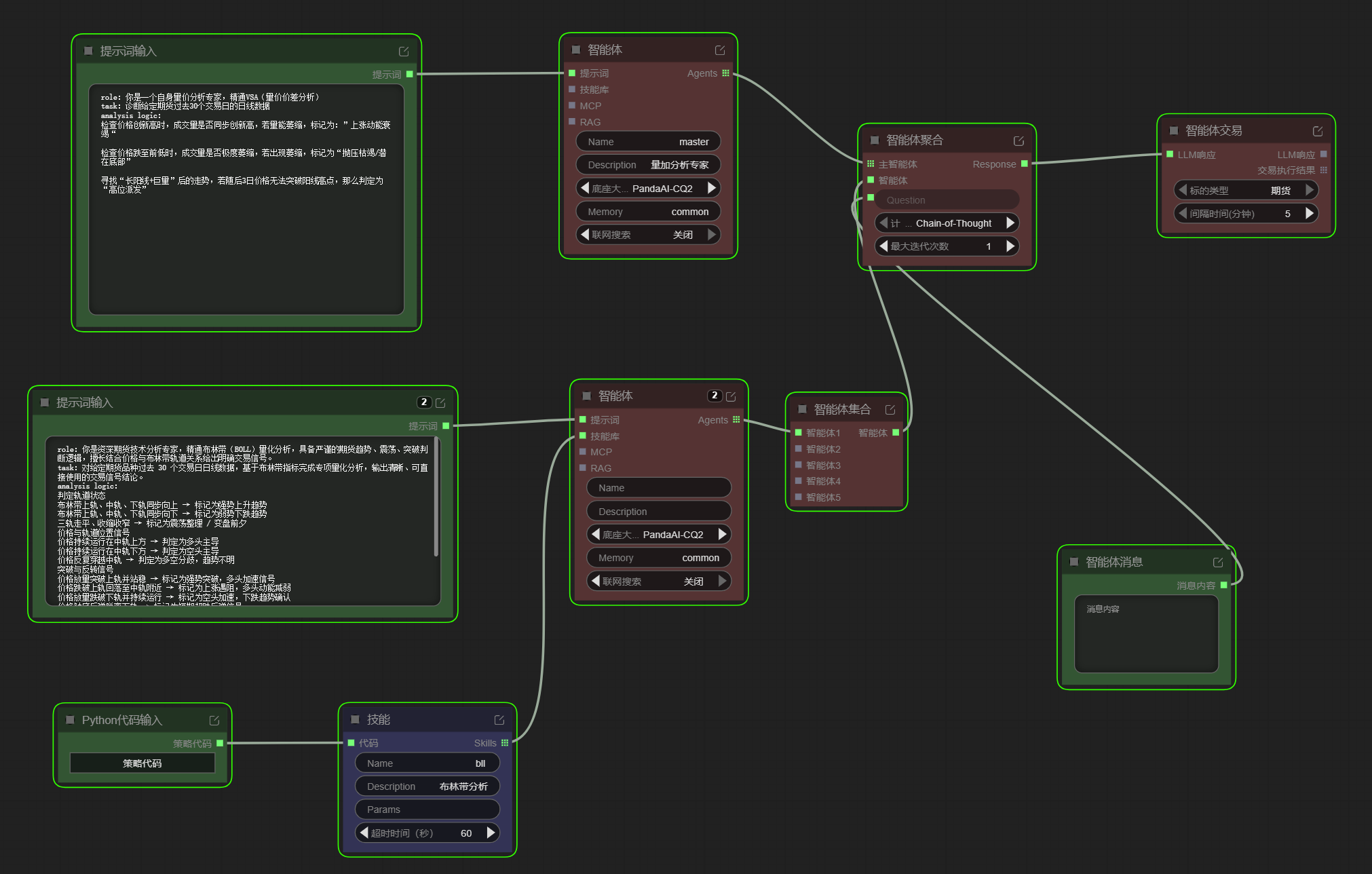The image size is (1372, 874).
Task: Click edit icon on 智能体集合 node
Action: 890,410
